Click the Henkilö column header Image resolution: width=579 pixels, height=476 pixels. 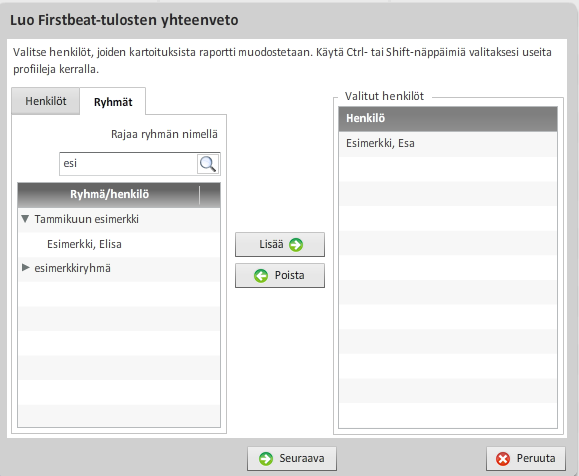click(x=448, y=119)
